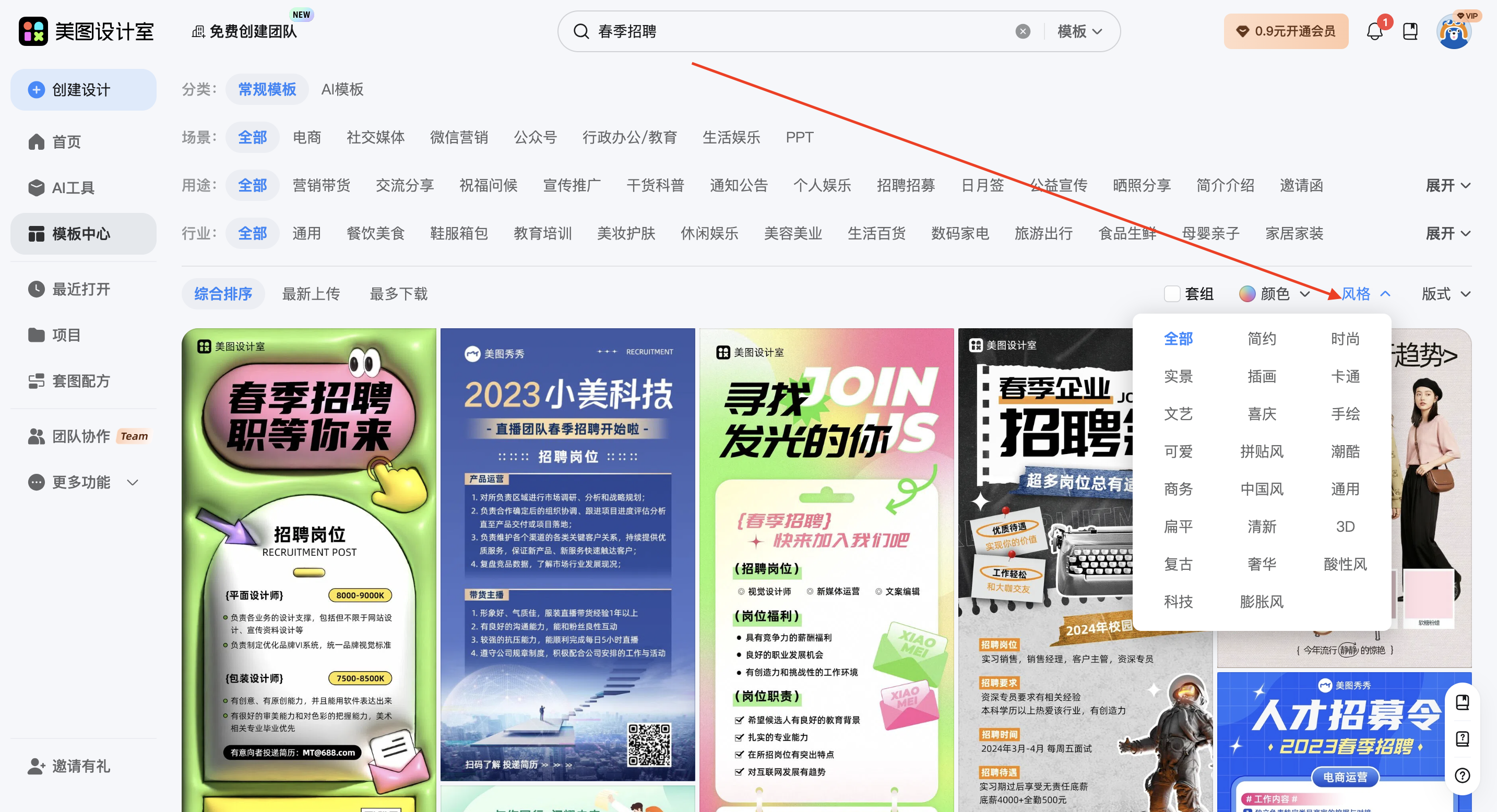Viewport: 1497px width, 812px height.
Task: Enable the 套组 checkbox
Action: tap(1172, 294)
